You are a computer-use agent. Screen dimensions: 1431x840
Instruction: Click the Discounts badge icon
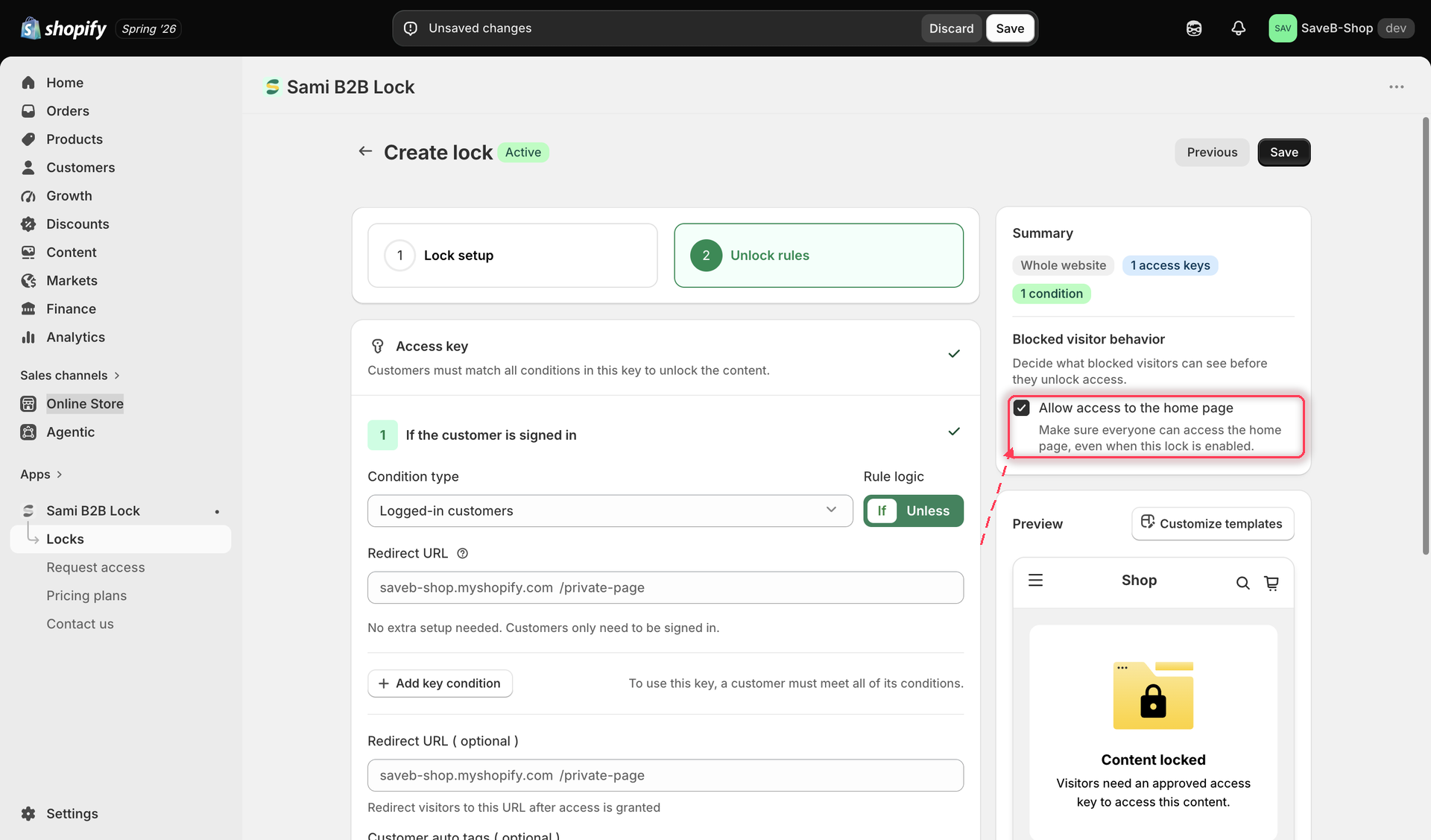[28, 224]
